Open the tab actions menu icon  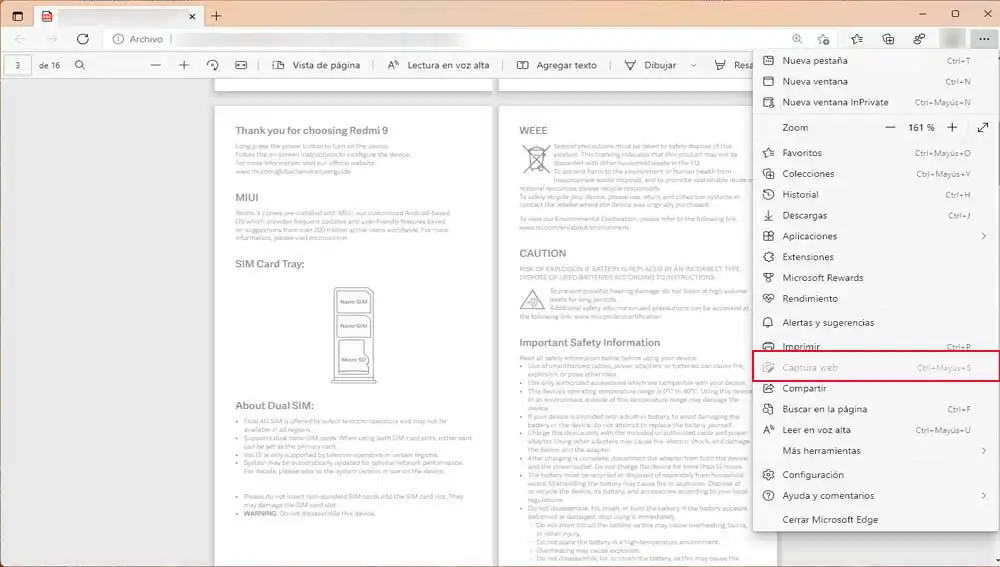click(17, 16)
